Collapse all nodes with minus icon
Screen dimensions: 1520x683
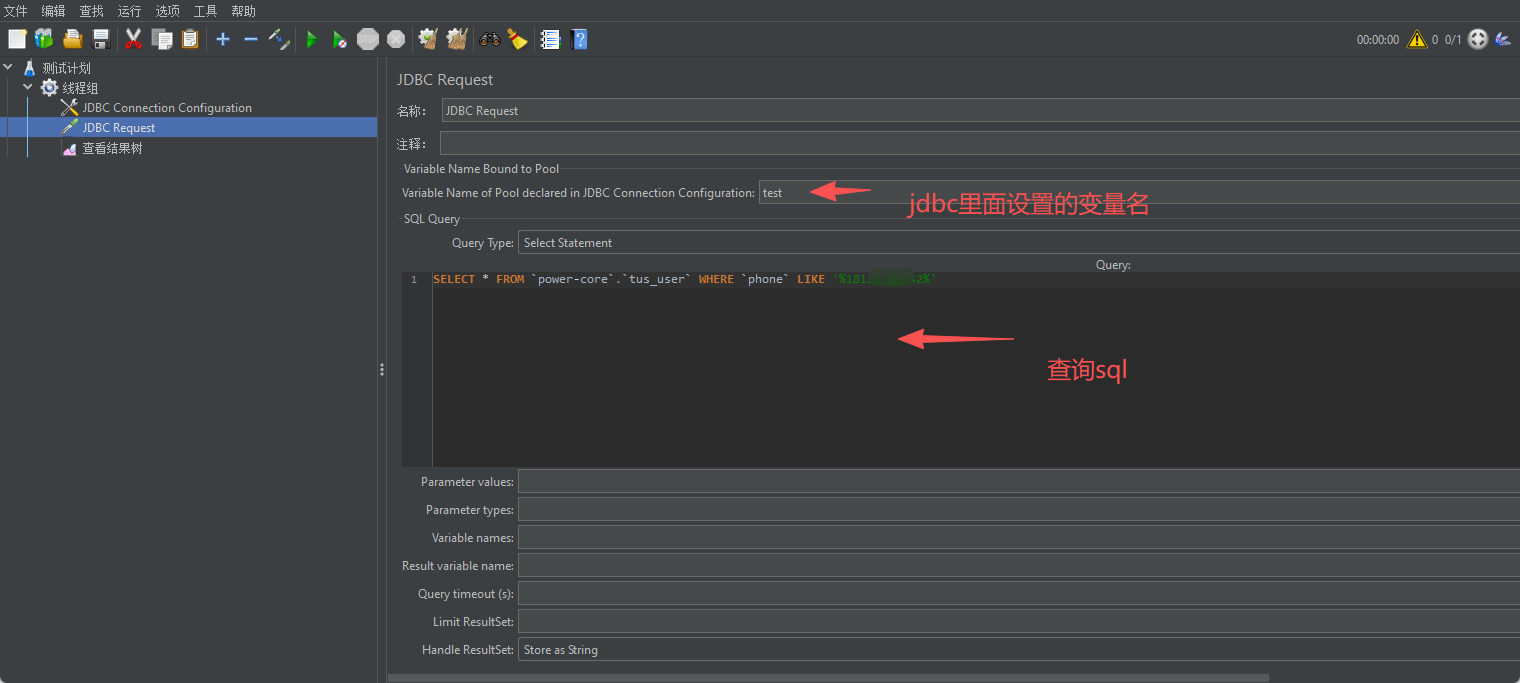tap(251, 39)
